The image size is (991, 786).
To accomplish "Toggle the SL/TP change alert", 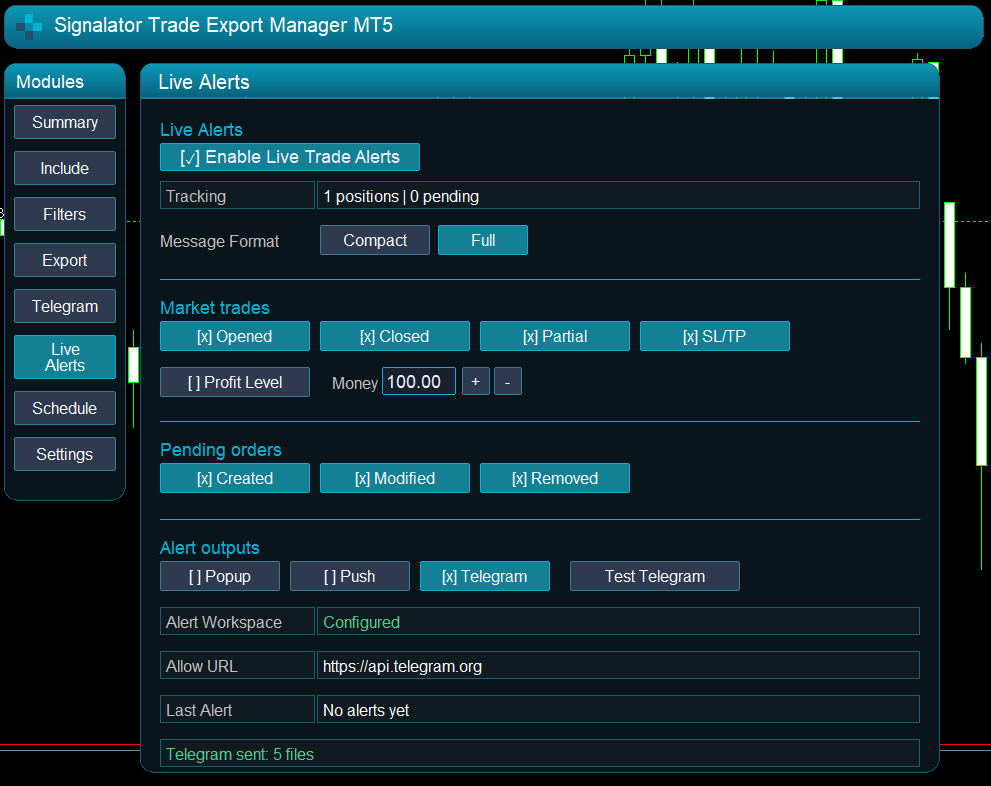I will 714,336.
